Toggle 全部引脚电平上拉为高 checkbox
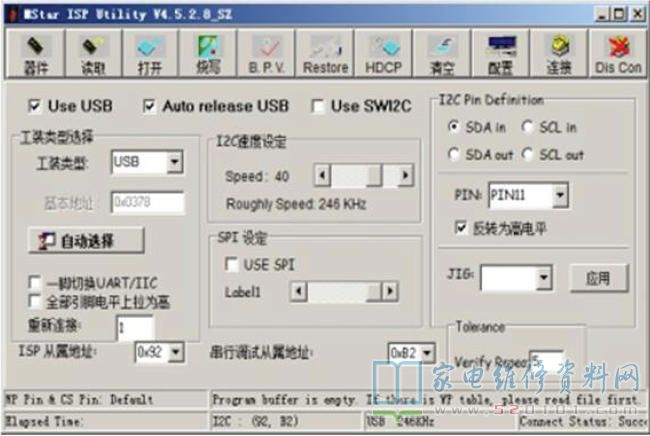 [x=34, y=301]
